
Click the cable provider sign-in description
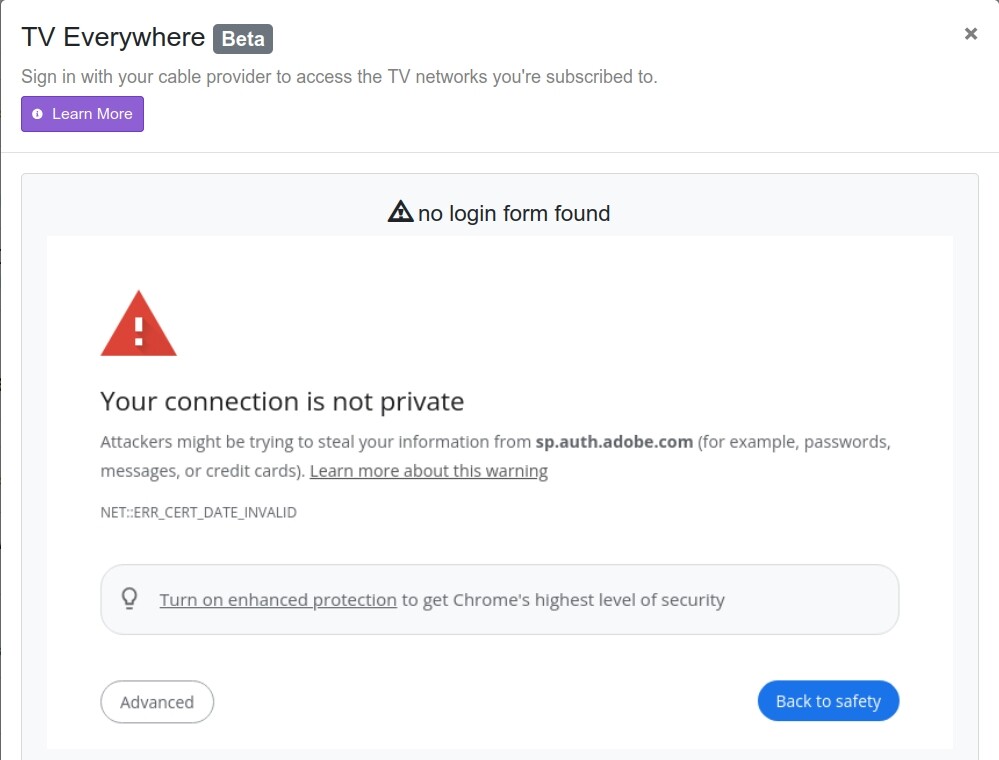[x=340, y=77]
